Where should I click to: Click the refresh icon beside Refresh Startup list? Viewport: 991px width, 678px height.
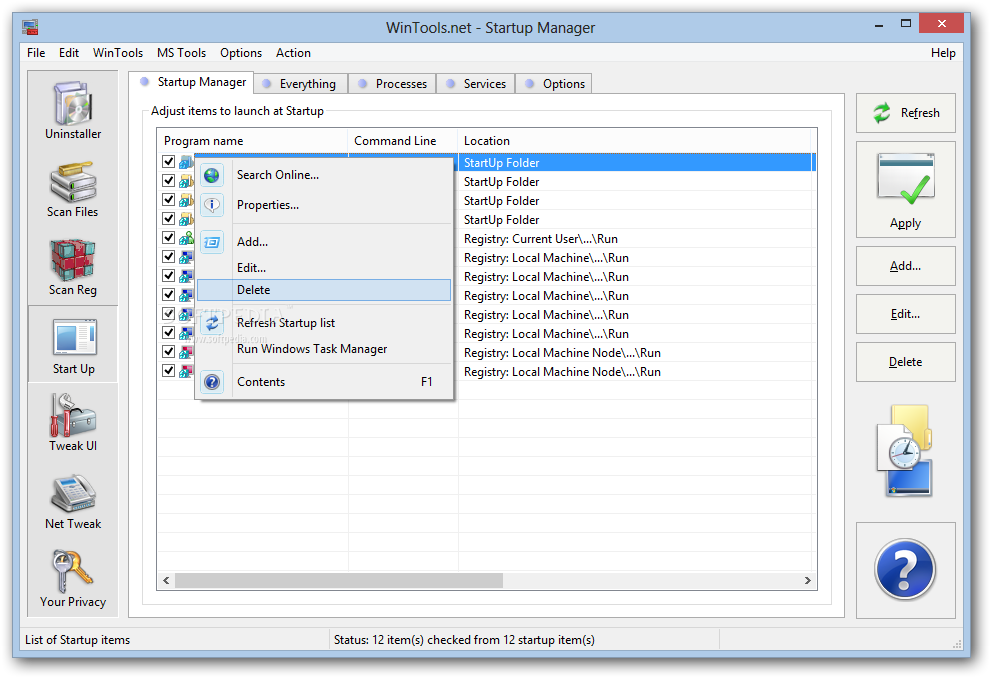(x=212, y=323)
